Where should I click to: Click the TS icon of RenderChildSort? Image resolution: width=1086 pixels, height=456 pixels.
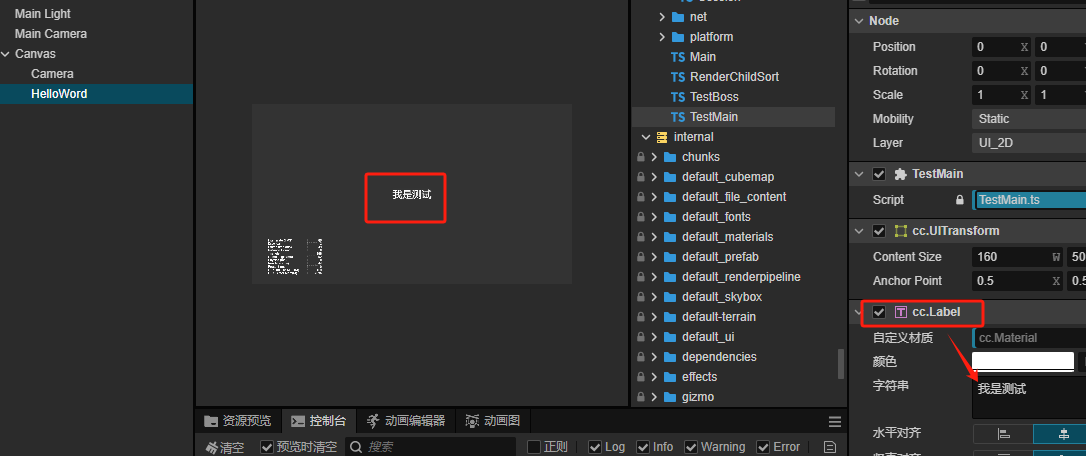tap(678, 76)
